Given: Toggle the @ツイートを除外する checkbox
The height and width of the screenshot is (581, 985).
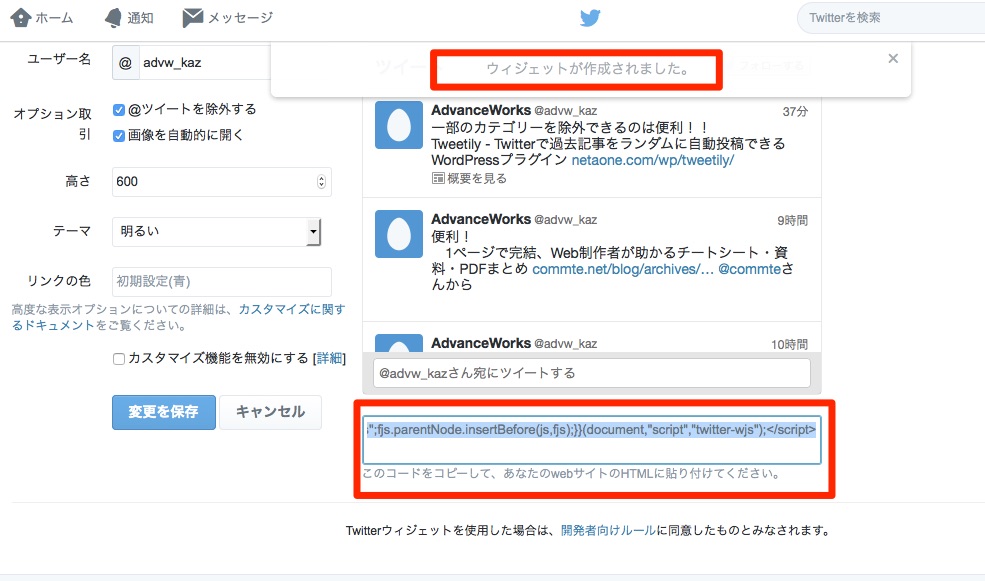Looking at the screenshot, I should click(x=119, y=110).
